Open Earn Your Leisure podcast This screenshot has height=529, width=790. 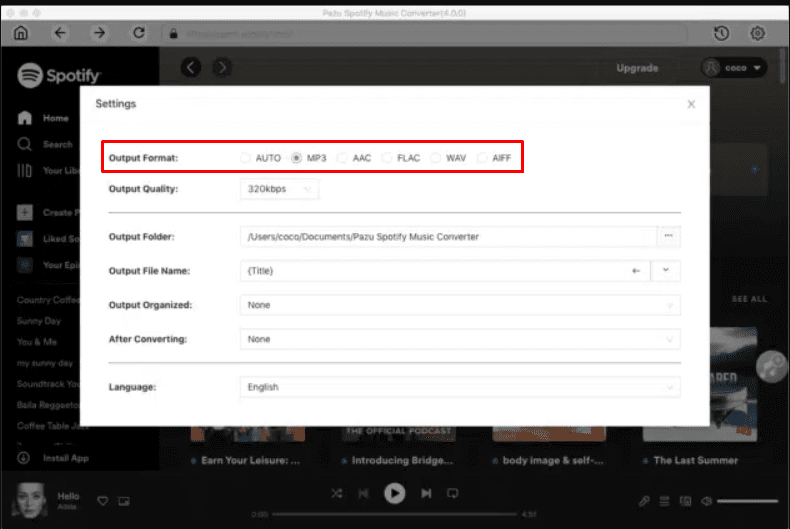(x=250, y=460)
